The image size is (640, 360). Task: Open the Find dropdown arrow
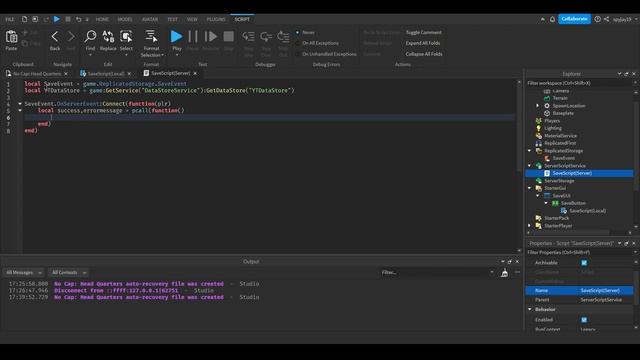(90, 55)
